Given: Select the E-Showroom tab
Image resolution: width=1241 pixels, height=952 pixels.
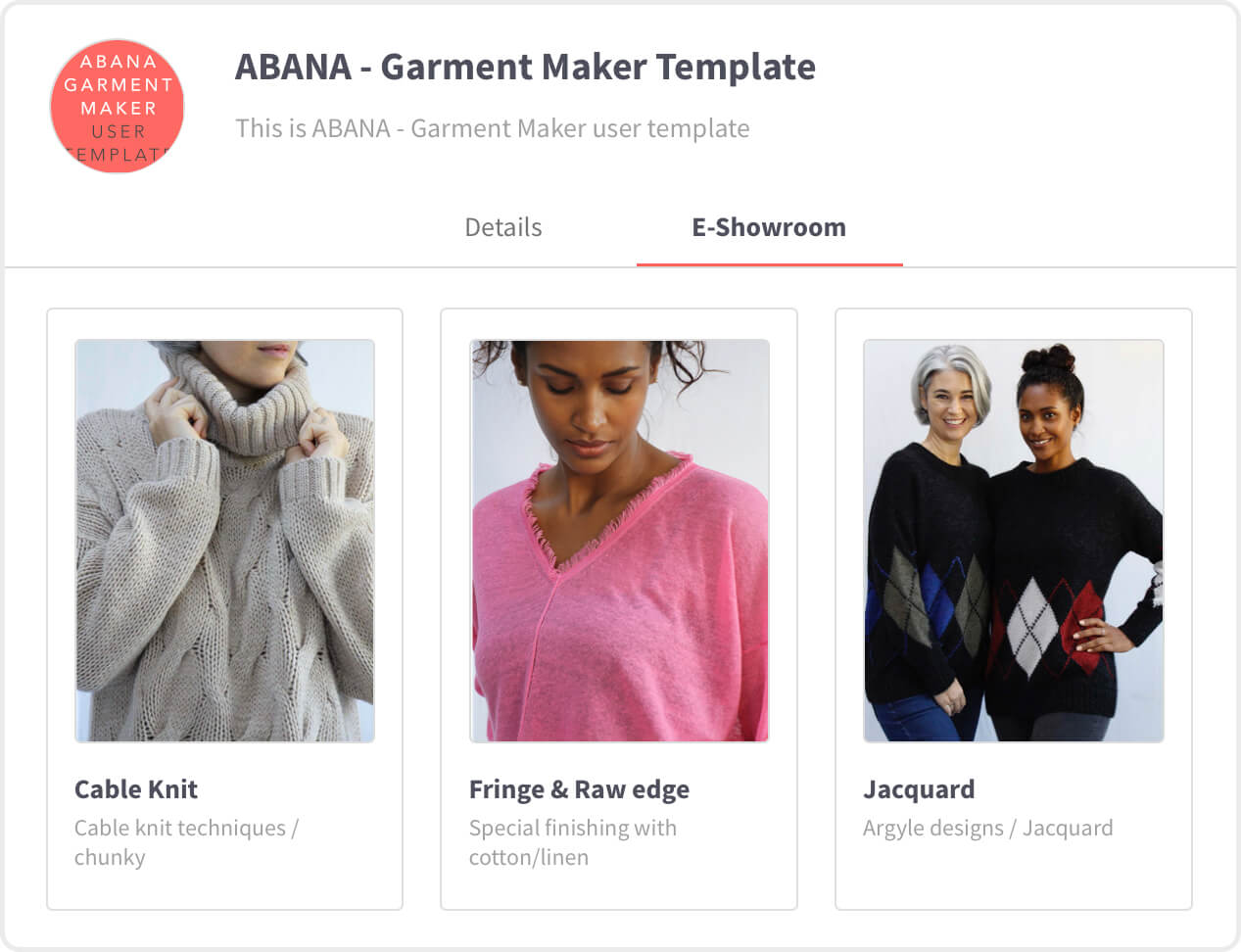Looking at the screenshot, I should [x=769, y=227].
